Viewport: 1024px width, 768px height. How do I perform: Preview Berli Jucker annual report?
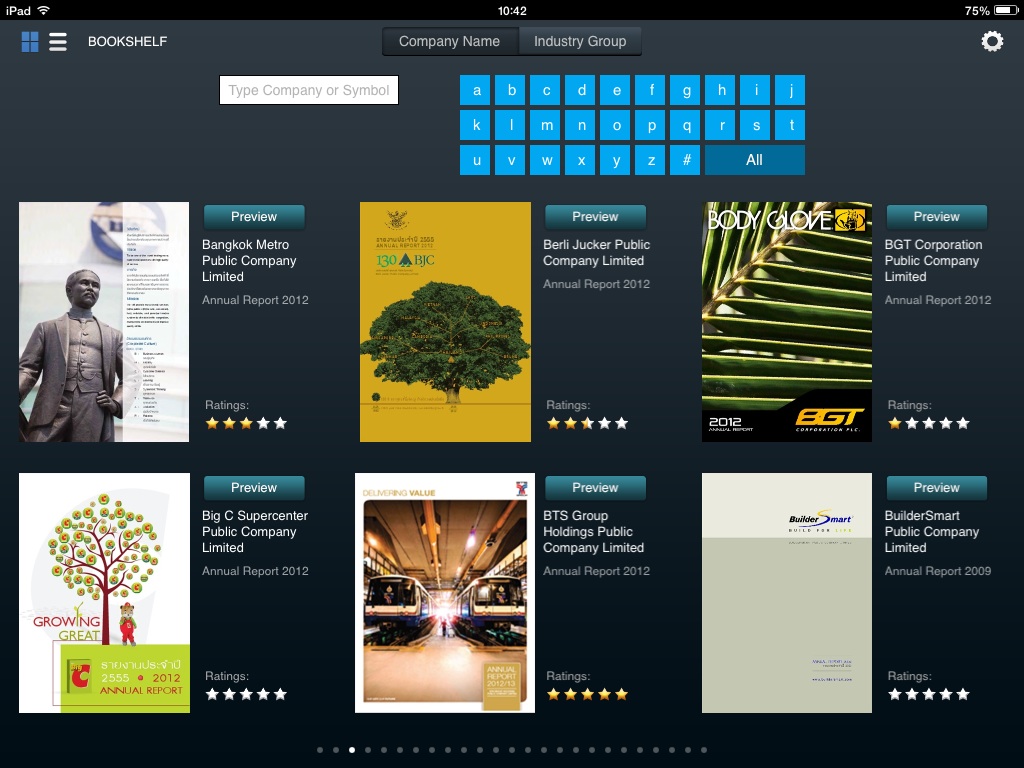tap(595, 217)
